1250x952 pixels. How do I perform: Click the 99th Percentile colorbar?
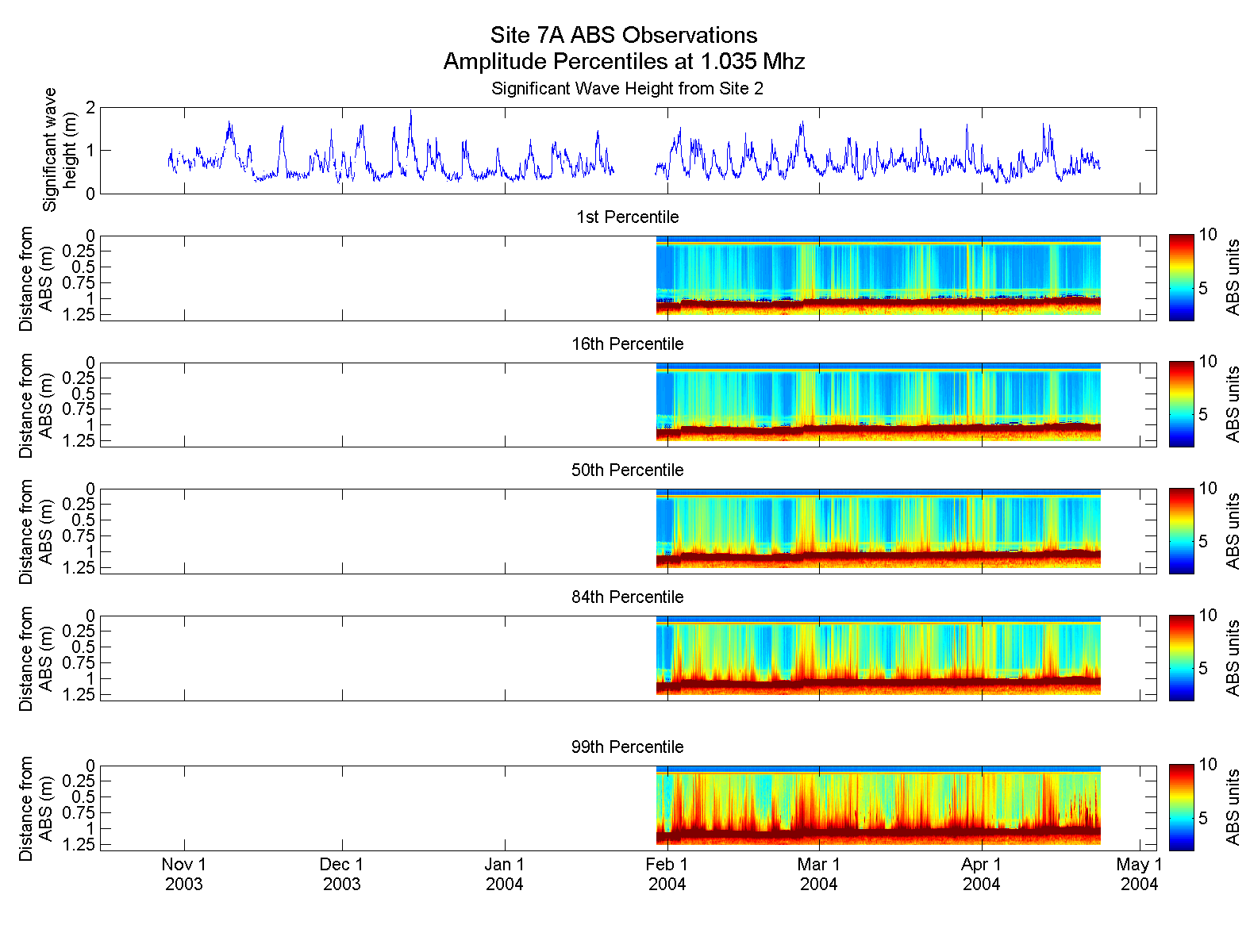[1181, 808]
